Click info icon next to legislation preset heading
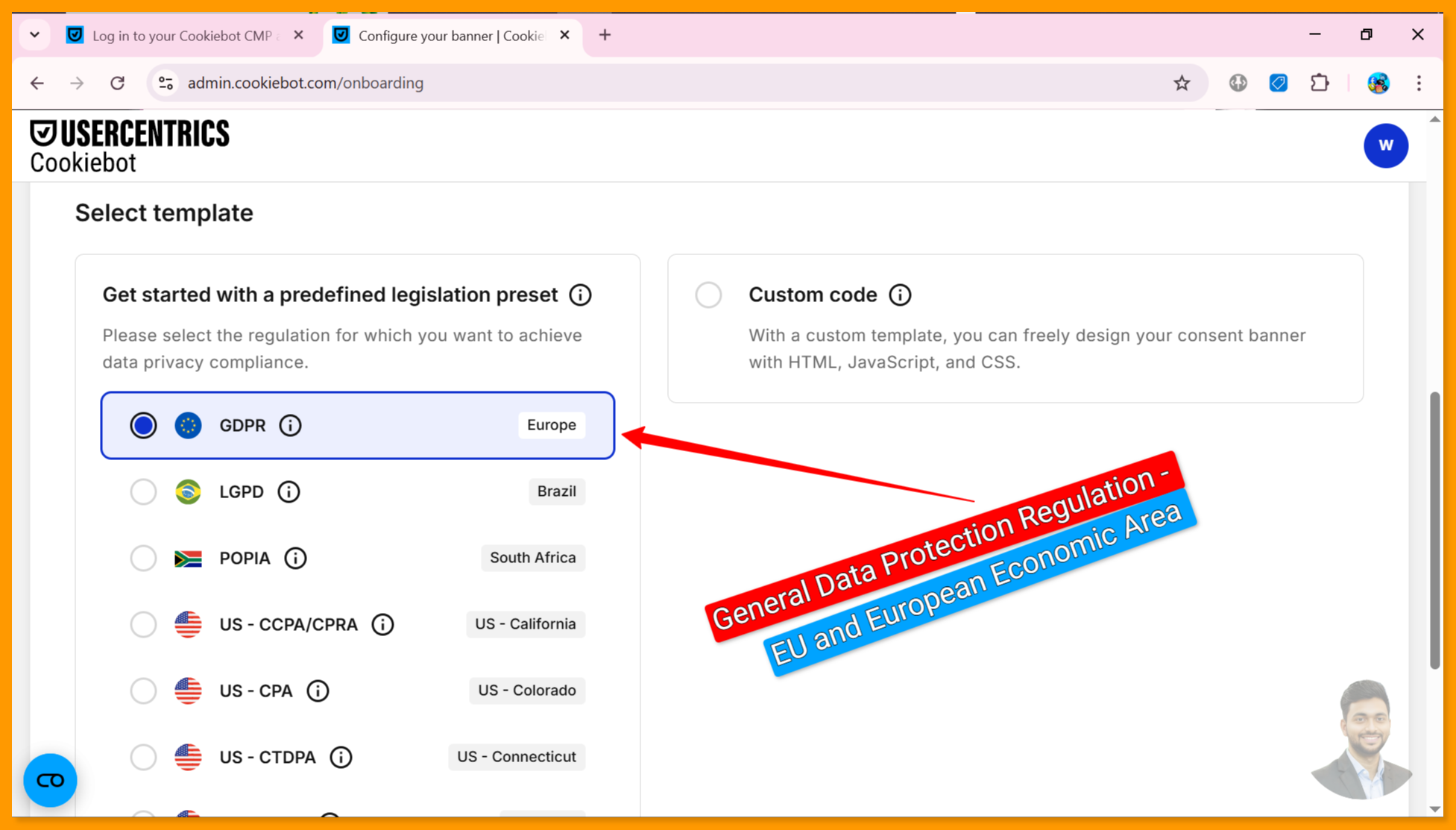This screenshot has width=1456, height=830. [x=580, y=295]
